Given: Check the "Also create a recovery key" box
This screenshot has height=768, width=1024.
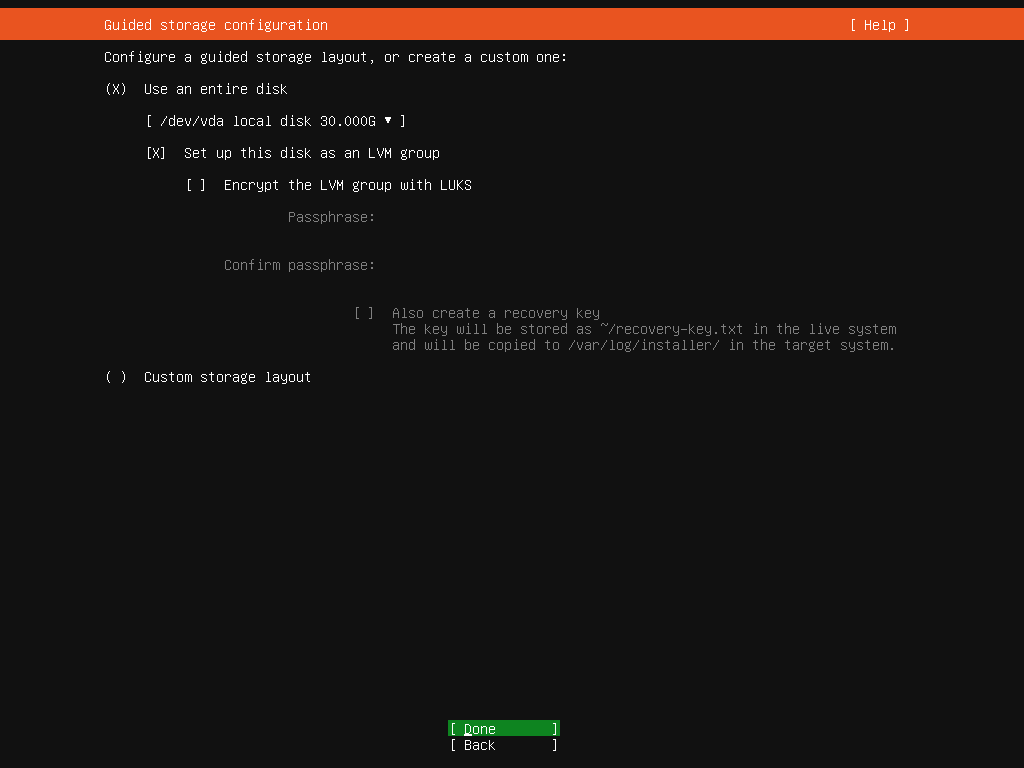Looking at the screenshot, I should pos(364,313).
